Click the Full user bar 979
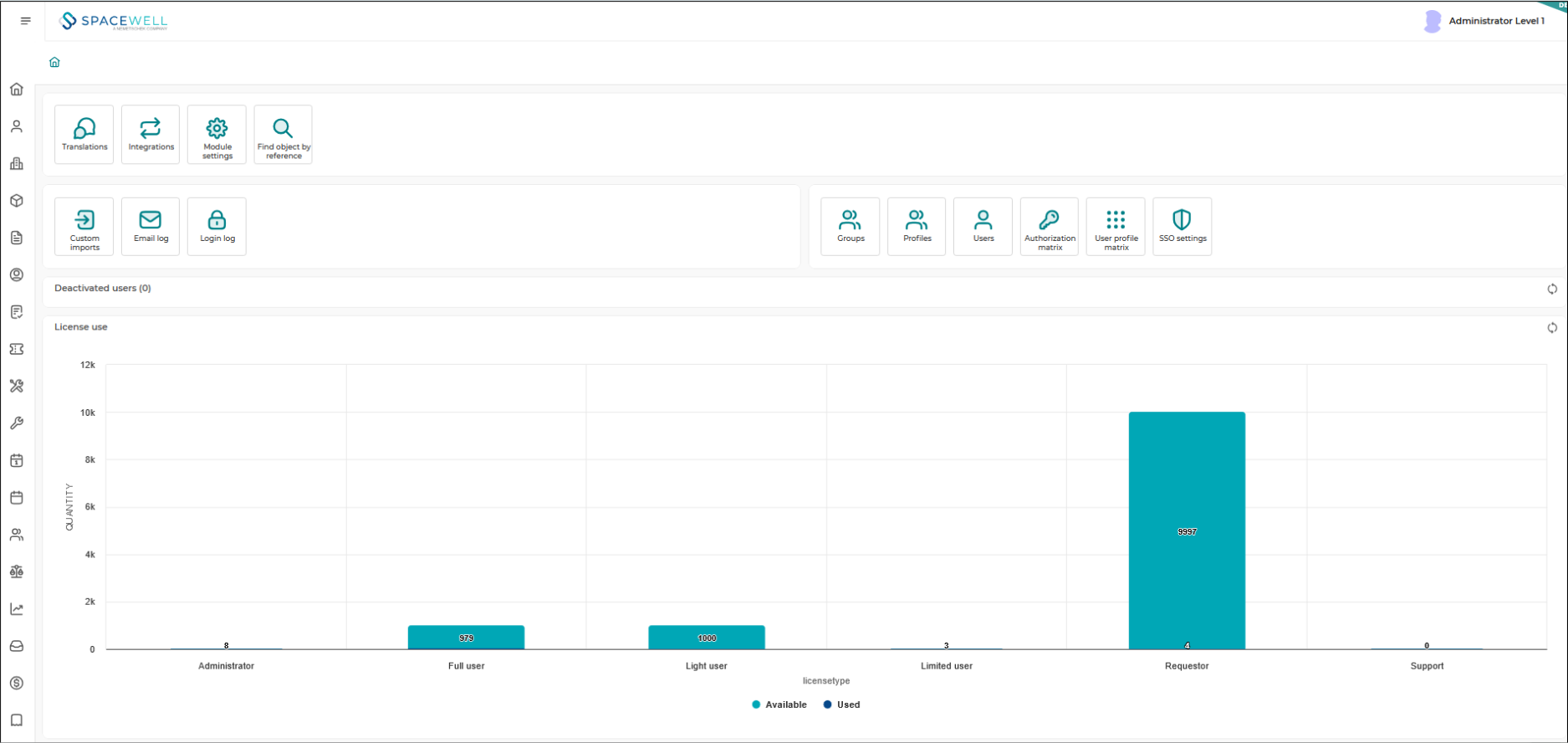1568x743 pixels. click(x=466, y=637)
